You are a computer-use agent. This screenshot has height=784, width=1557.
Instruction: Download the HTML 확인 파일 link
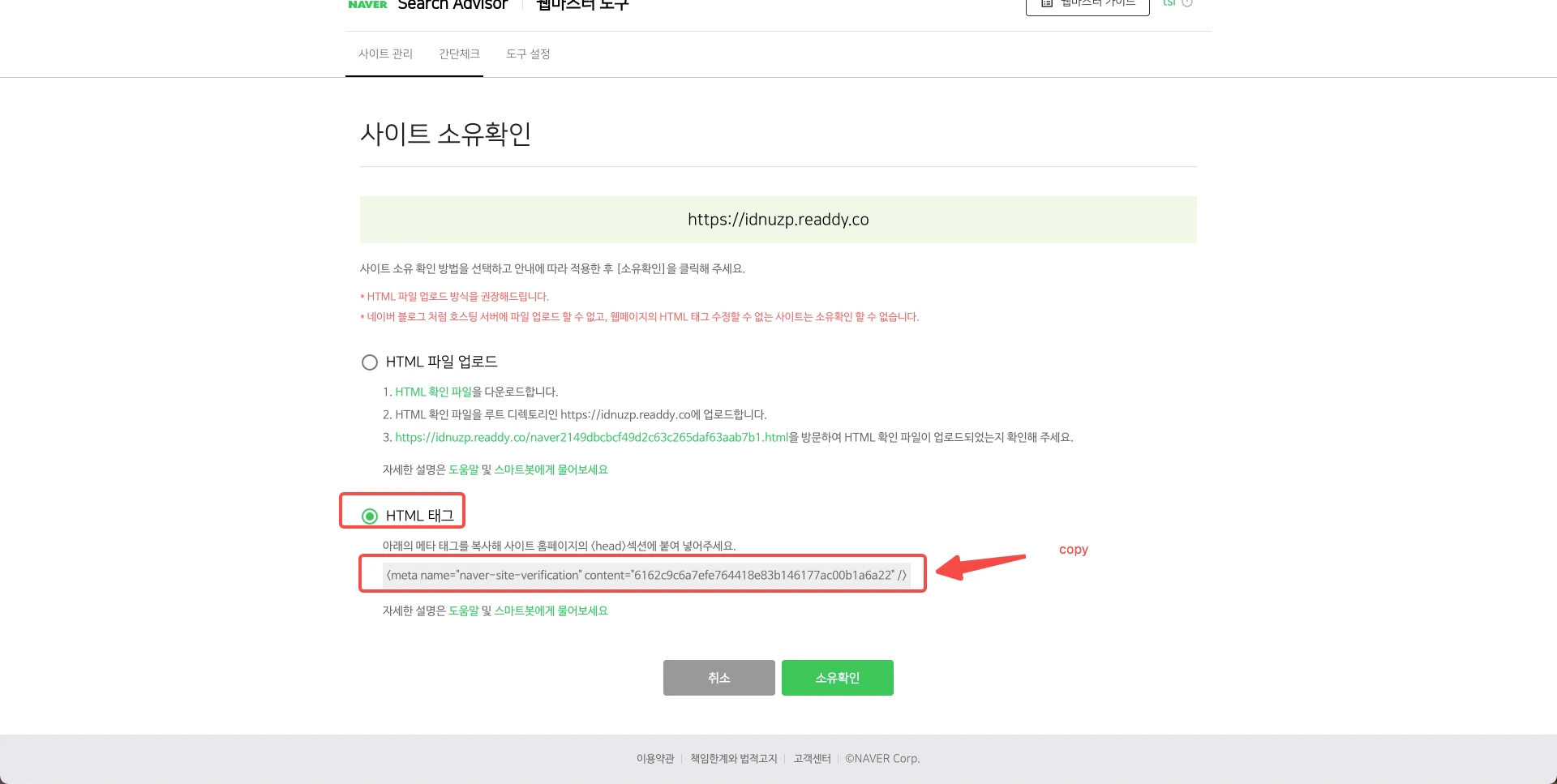pyautogui.click(x=433, y=392)
